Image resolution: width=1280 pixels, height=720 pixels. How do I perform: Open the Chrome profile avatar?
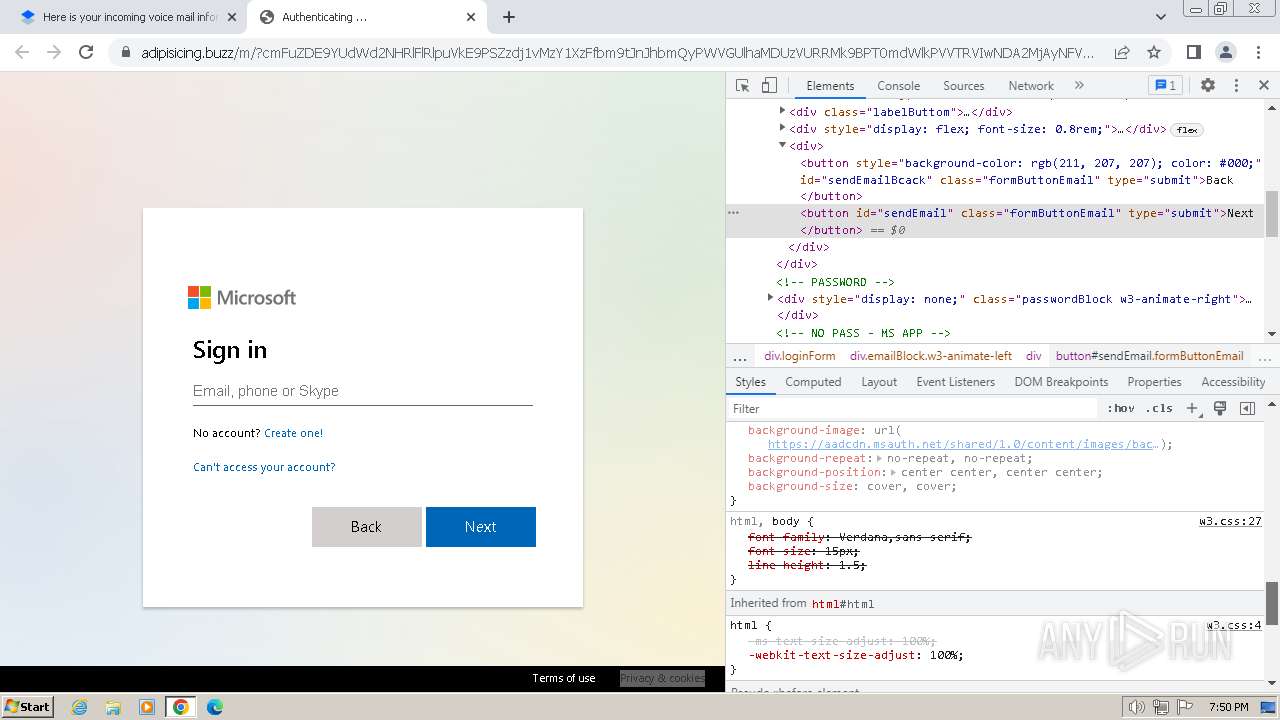click(x=1225, y=52)
